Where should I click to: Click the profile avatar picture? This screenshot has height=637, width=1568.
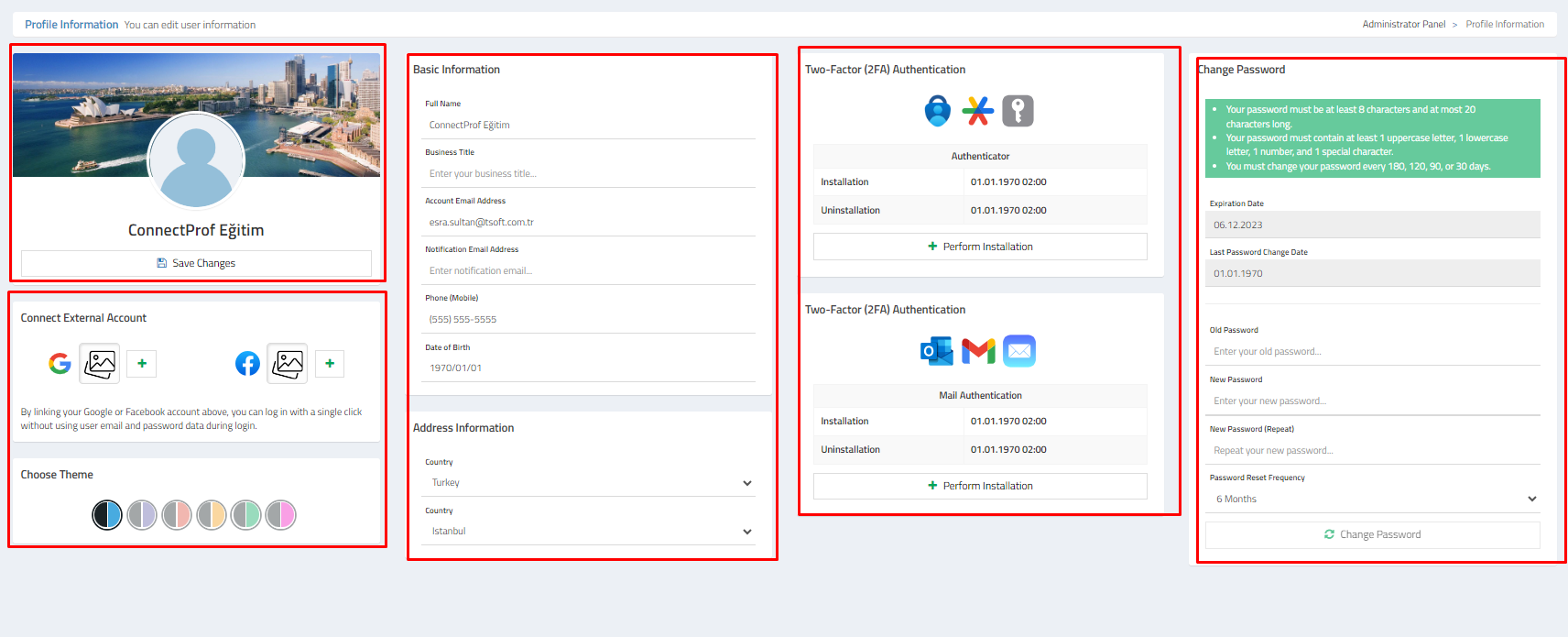[196, 159]
